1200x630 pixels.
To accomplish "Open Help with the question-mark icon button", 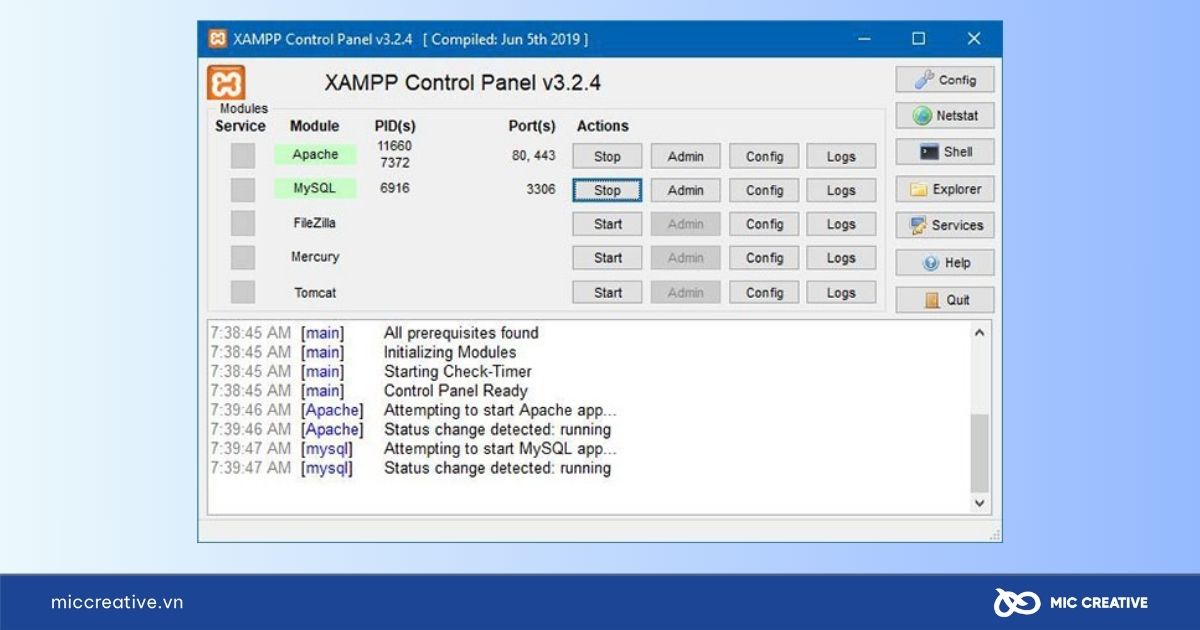I will point(945,263).
